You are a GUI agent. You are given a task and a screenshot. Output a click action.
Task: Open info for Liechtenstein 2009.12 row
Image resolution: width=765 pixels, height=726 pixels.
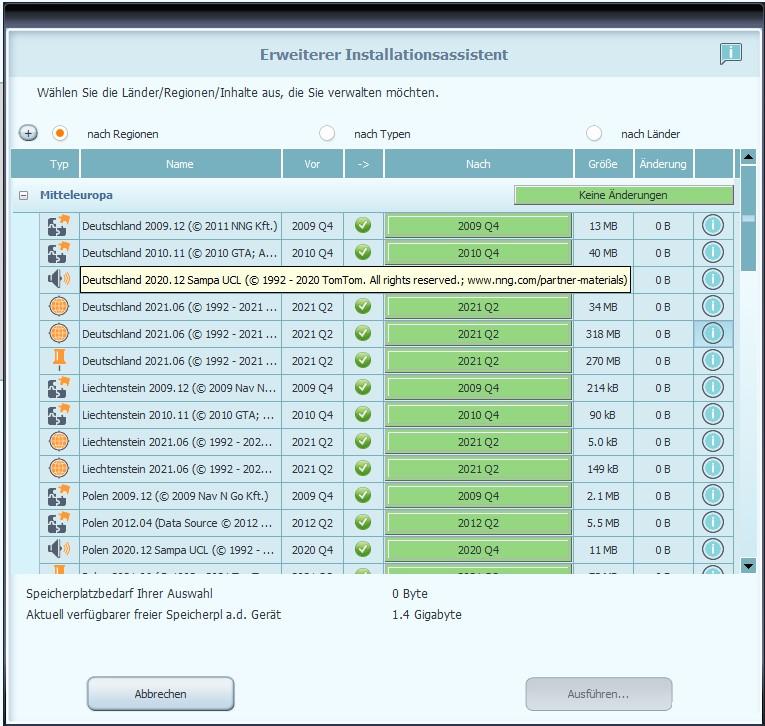(712, 388)
